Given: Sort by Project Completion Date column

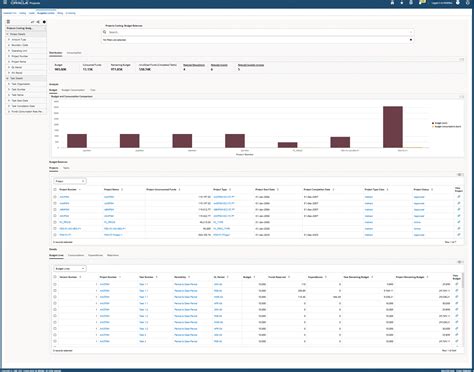Looking at the screenshot, I should coord(333,189).
